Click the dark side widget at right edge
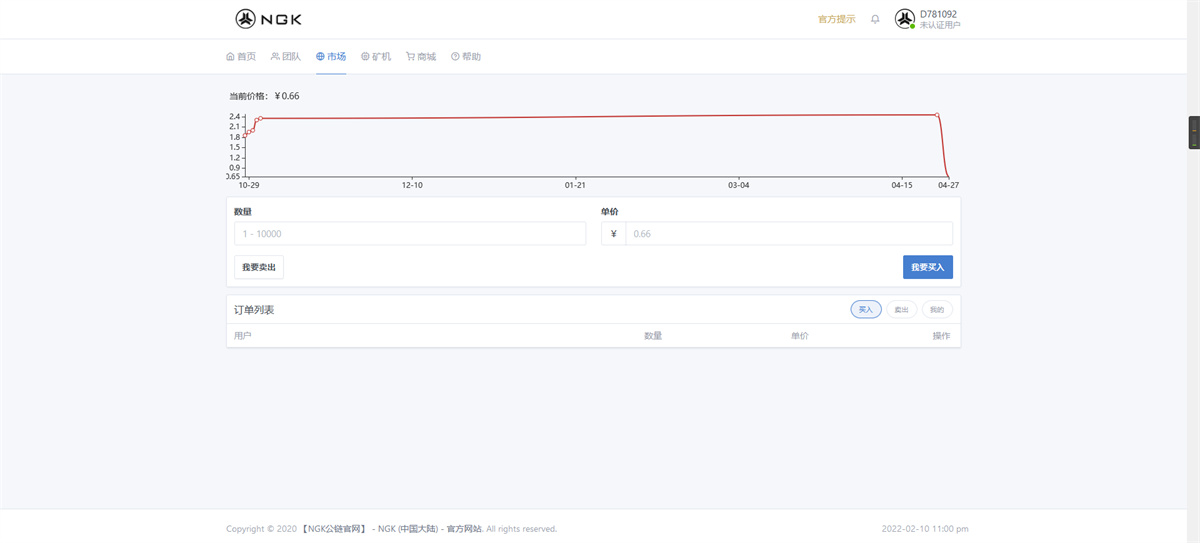 1193,133
